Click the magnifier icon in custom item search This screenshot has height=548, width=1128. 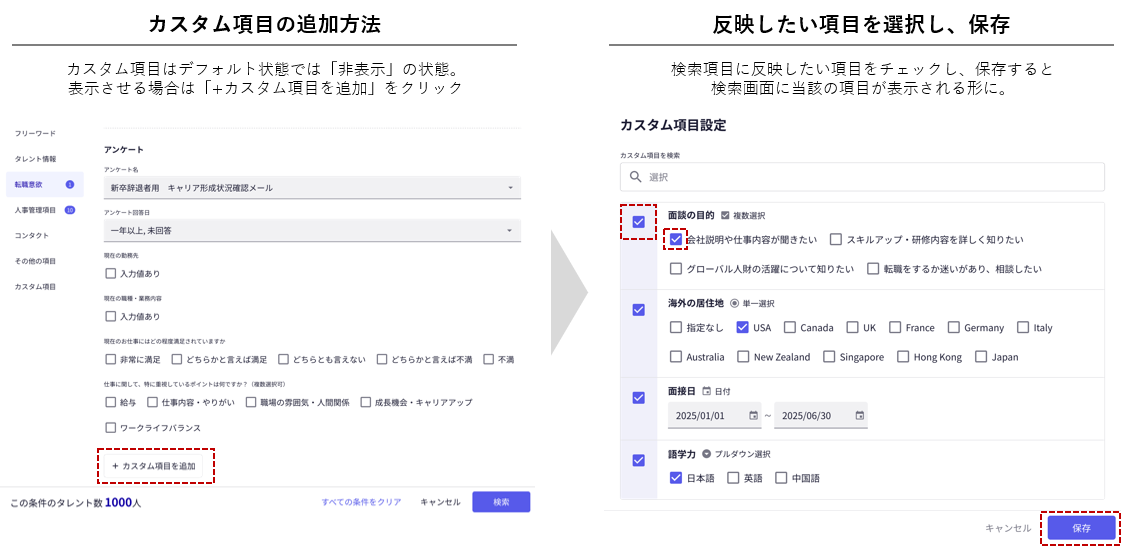[x=634, y=177]
